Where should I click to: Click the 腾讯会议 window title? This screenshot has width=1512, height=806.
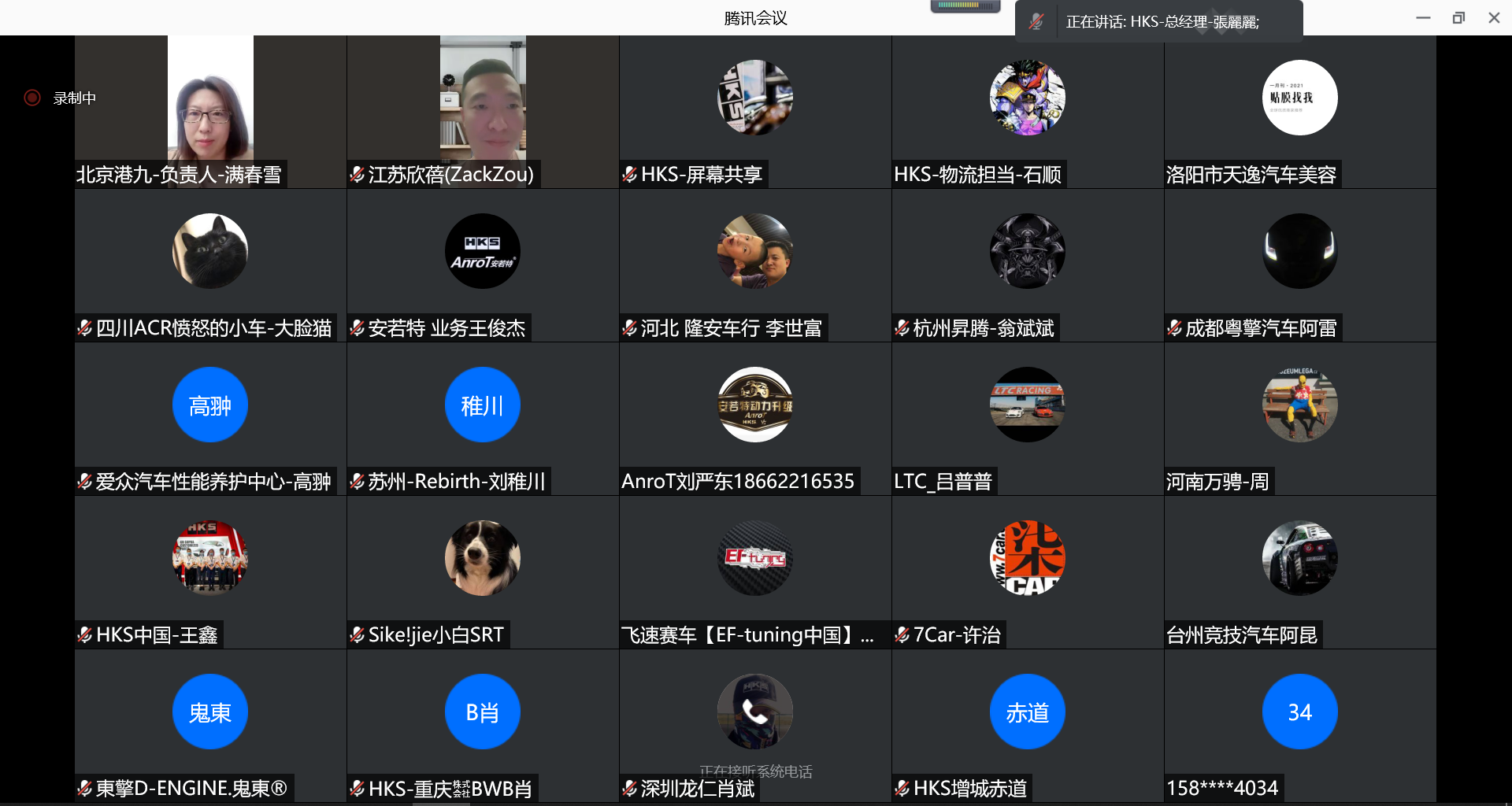pyautogui.click(x=755, y=18)
